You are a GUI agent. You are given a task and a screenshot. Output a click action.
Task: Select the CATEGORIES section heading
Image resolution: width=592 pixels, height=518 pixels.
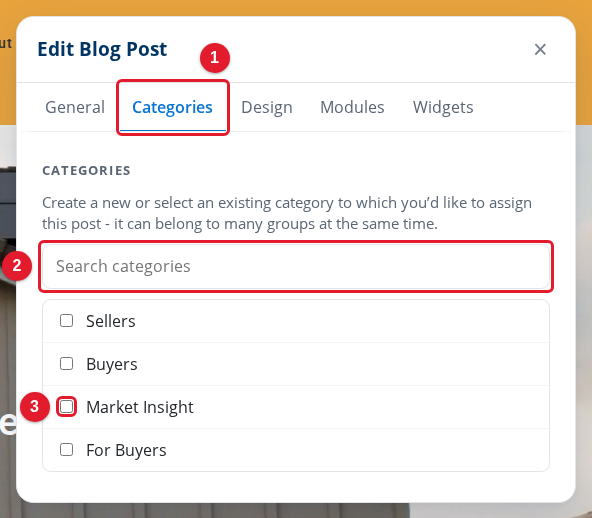86,171
